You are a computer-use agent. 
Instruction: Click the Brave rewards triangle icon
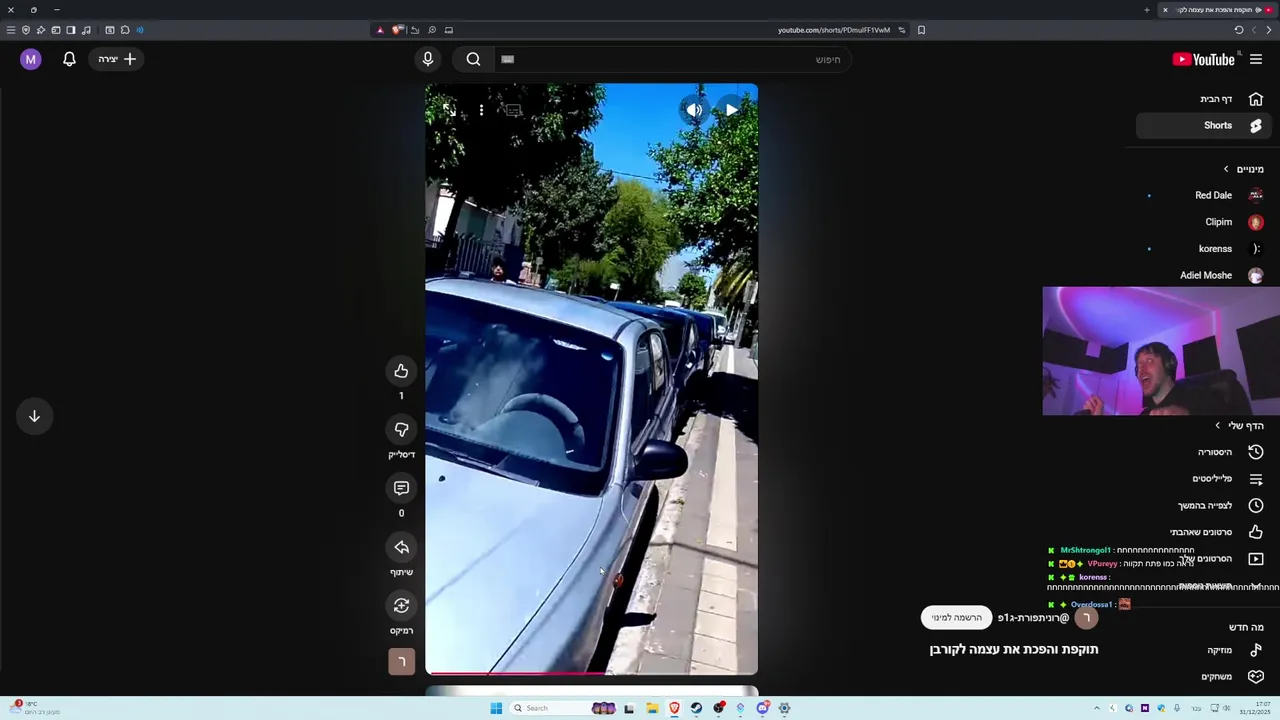380,30
